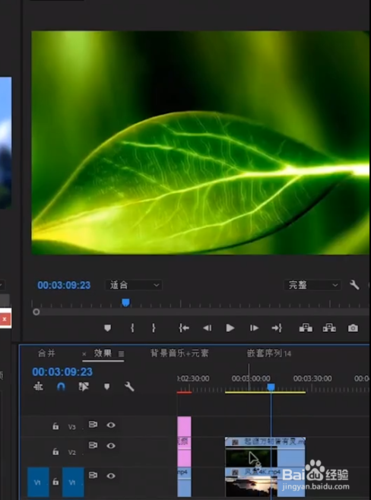Export a frame with camera icon
This screenshot has height=500, width=371.
[x=353, y=328]
